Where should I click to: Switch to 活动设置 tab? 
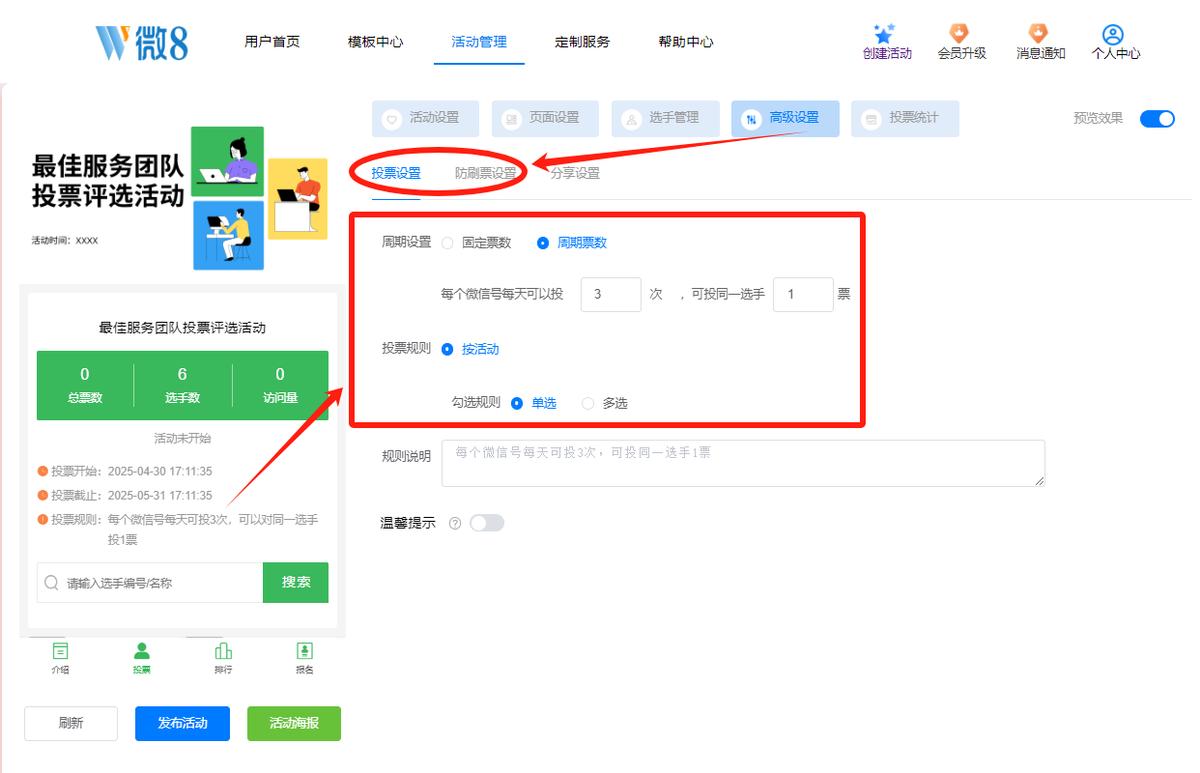[425, 118]
